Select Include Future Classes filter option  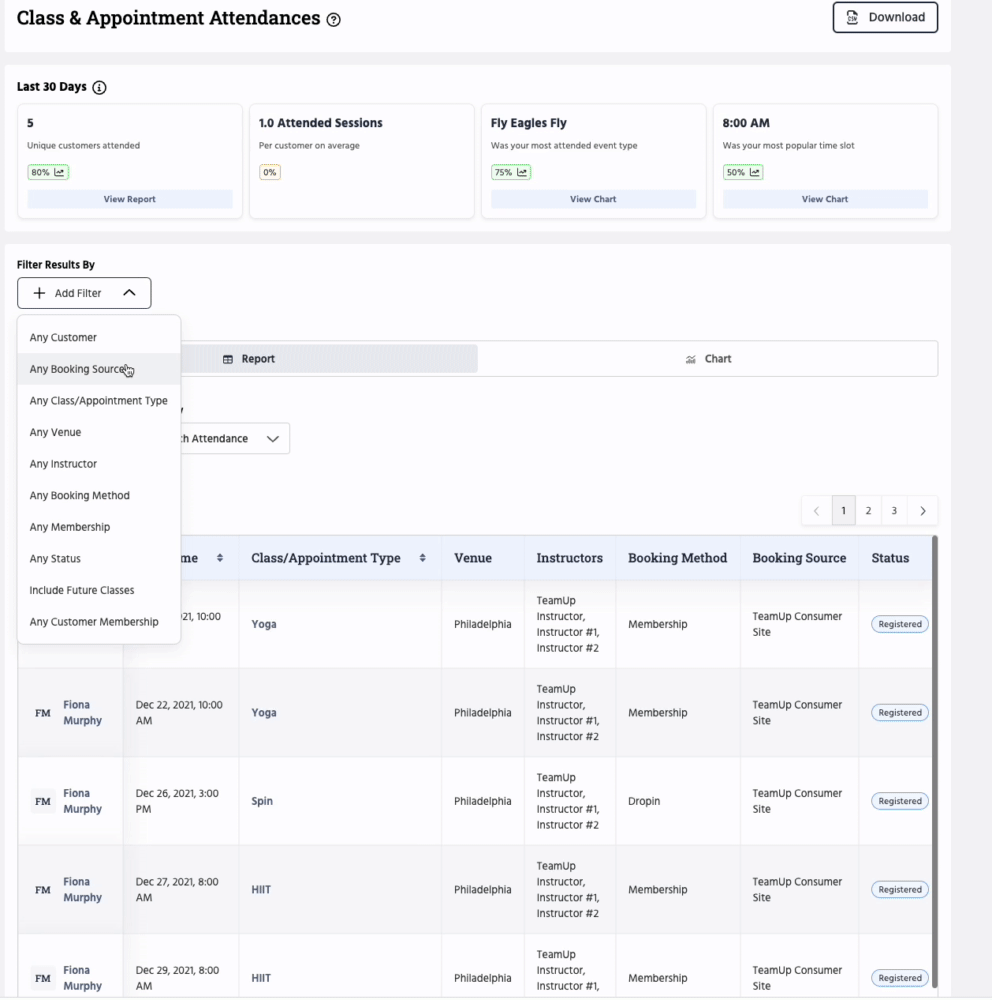tap(82, 590)
